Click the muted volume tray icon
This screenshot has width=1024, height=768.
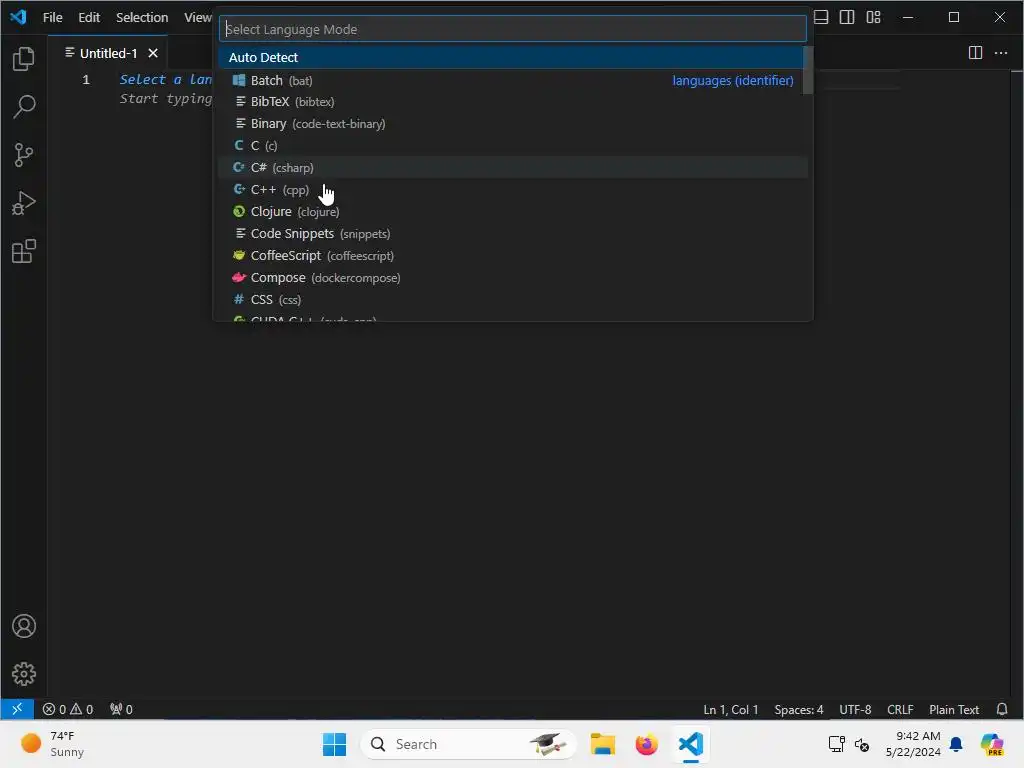pyautogui.click(x=862, y=744)
